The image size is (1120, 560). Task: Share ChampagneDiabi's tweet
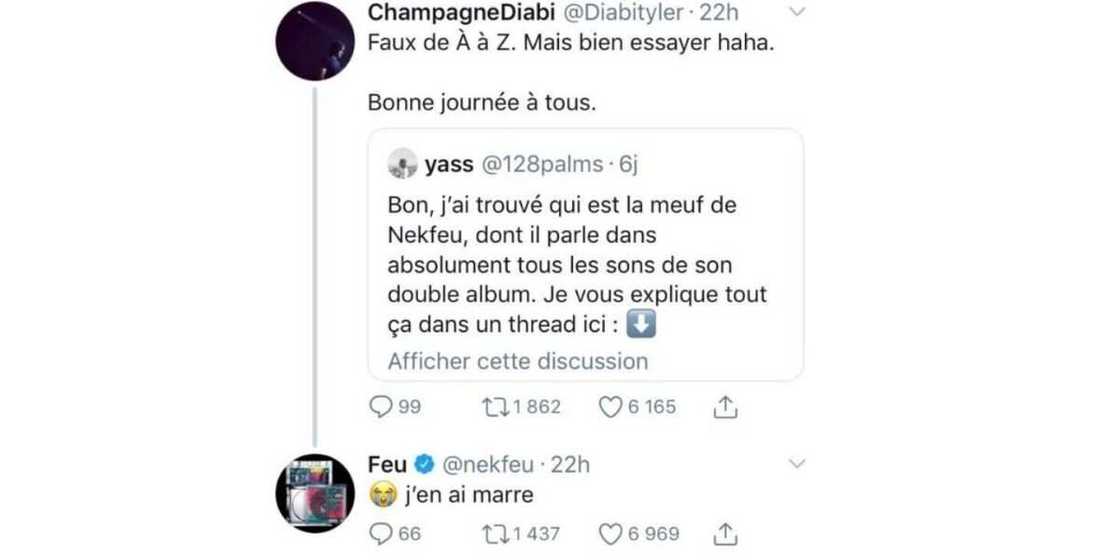coord(727,407)
